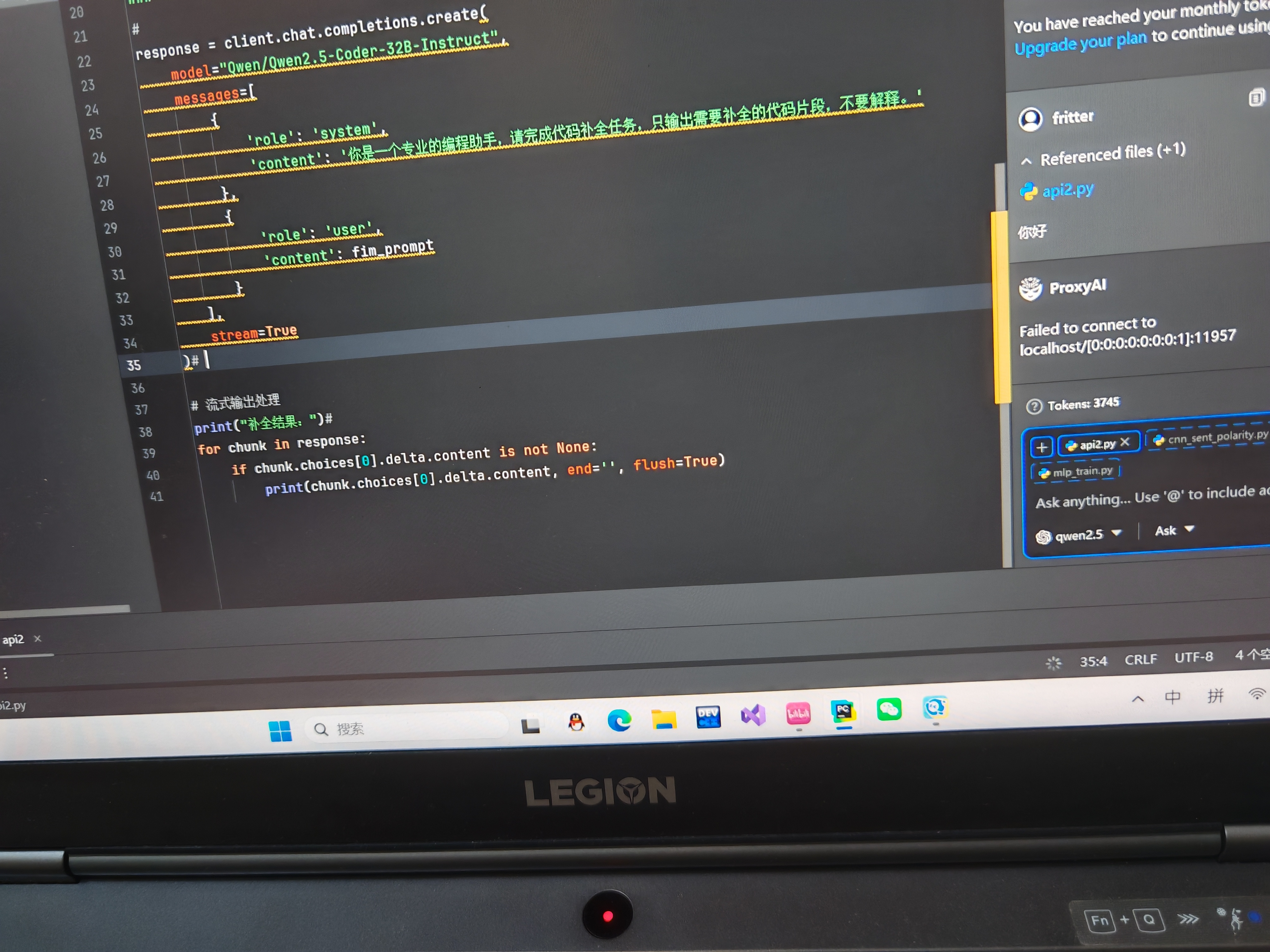Image resolution: width=1270 pixels, height=952 pixels.
Task: Remove api2.py tag from chat context
Action: pos(1125,441)
